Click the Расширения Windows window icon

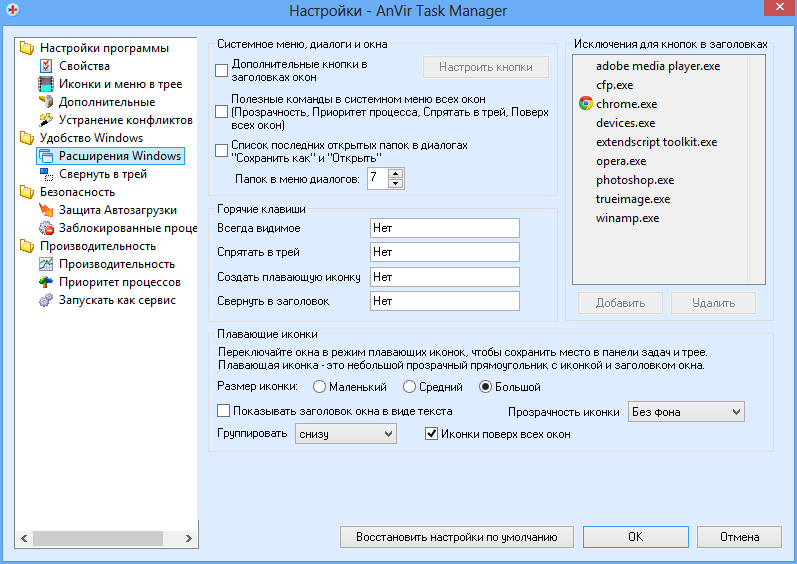(x=46, y=156)
